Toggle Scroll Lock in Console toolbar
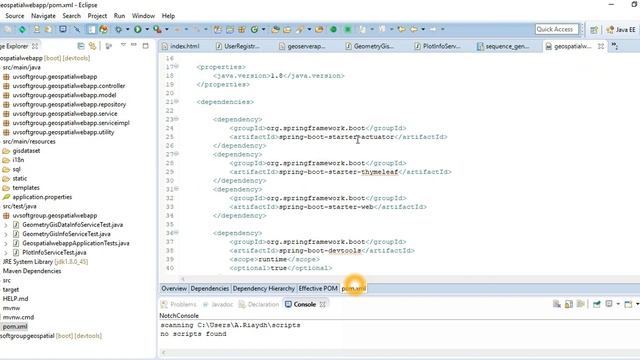 pyautogui.click(x=569, y=304)
